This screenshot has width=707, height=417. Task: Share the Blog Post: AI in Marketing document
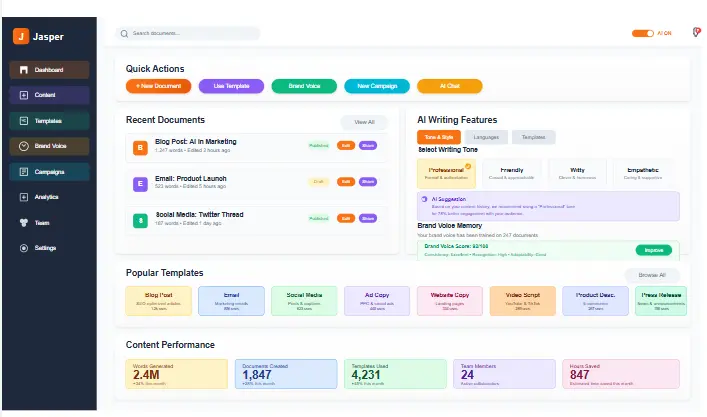(x=368, y=146)
